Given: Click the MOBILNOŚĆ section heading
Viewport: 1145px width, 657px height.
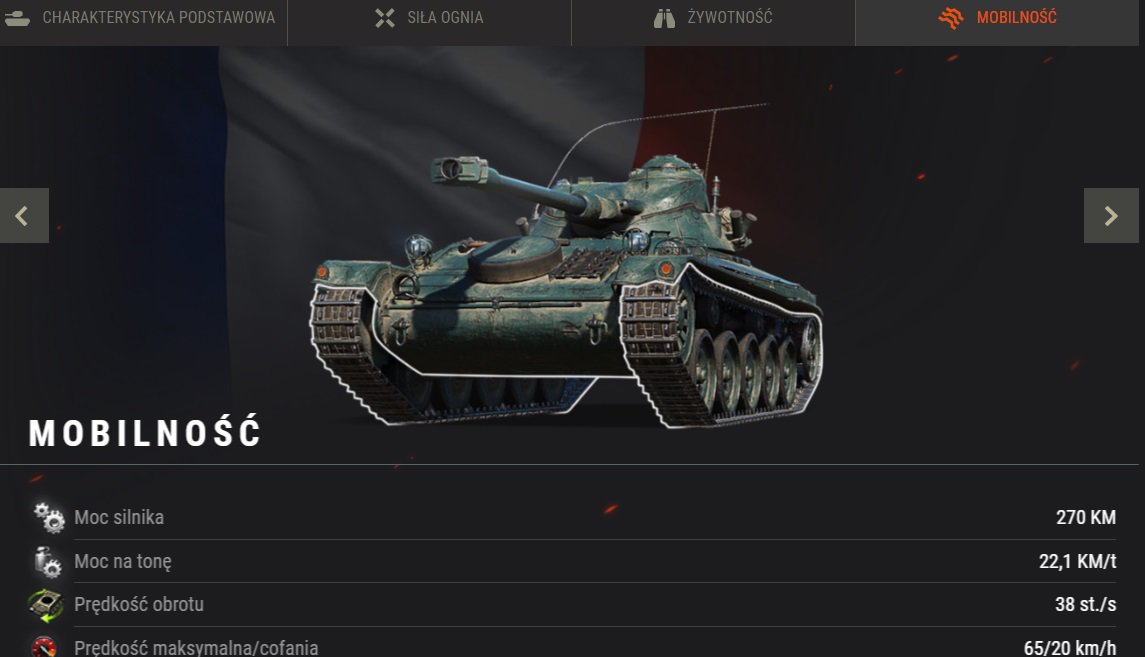Looking at the screenshot, I should [x=145, y=432].
